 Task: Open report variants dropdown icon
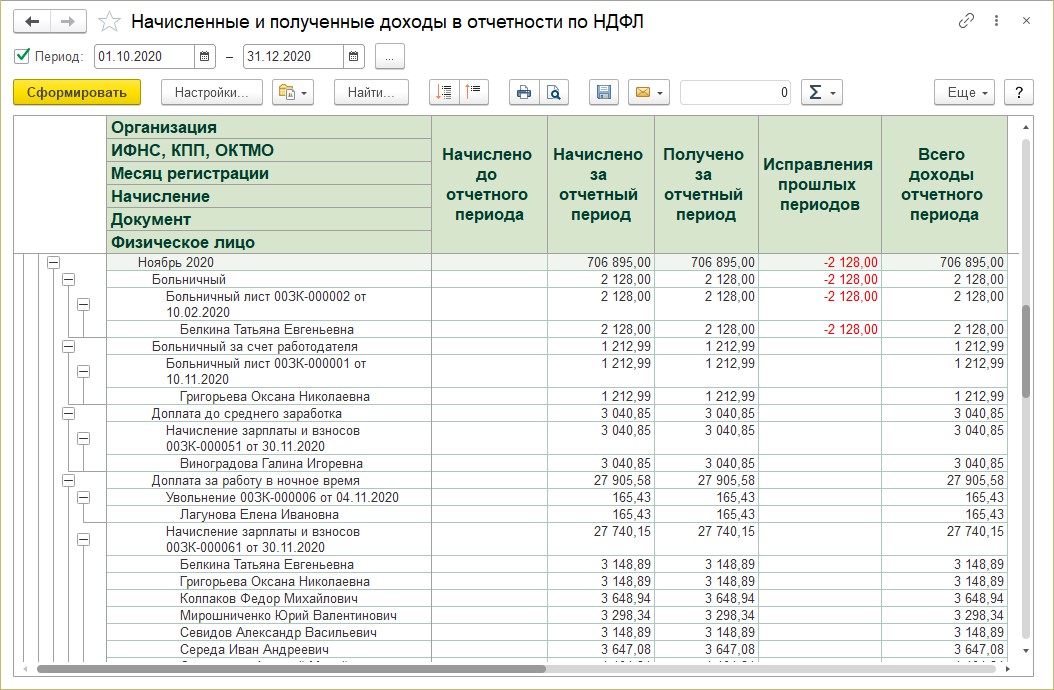[293, 92]
